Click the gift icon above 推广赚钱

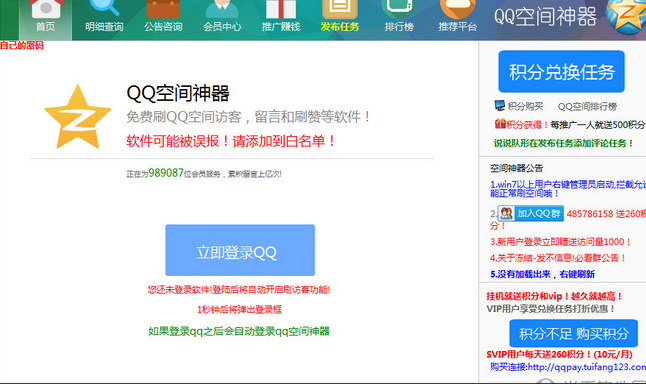click(281, 9)
